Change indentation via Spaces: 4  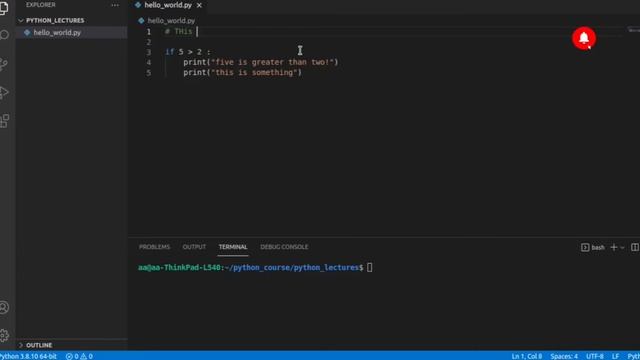(x=564, y=356)
